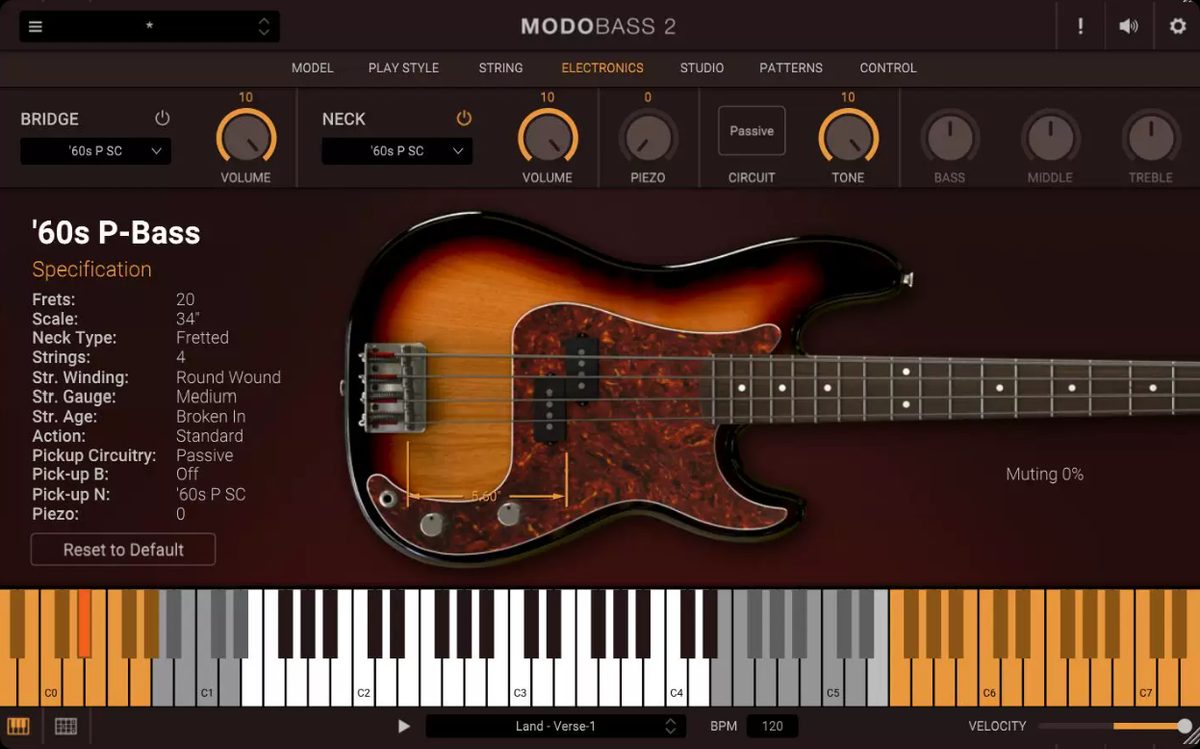Viewport: 1200px width, 749px height.
Task: Toggle the neck pickup power button
Action: coord(464,118)
